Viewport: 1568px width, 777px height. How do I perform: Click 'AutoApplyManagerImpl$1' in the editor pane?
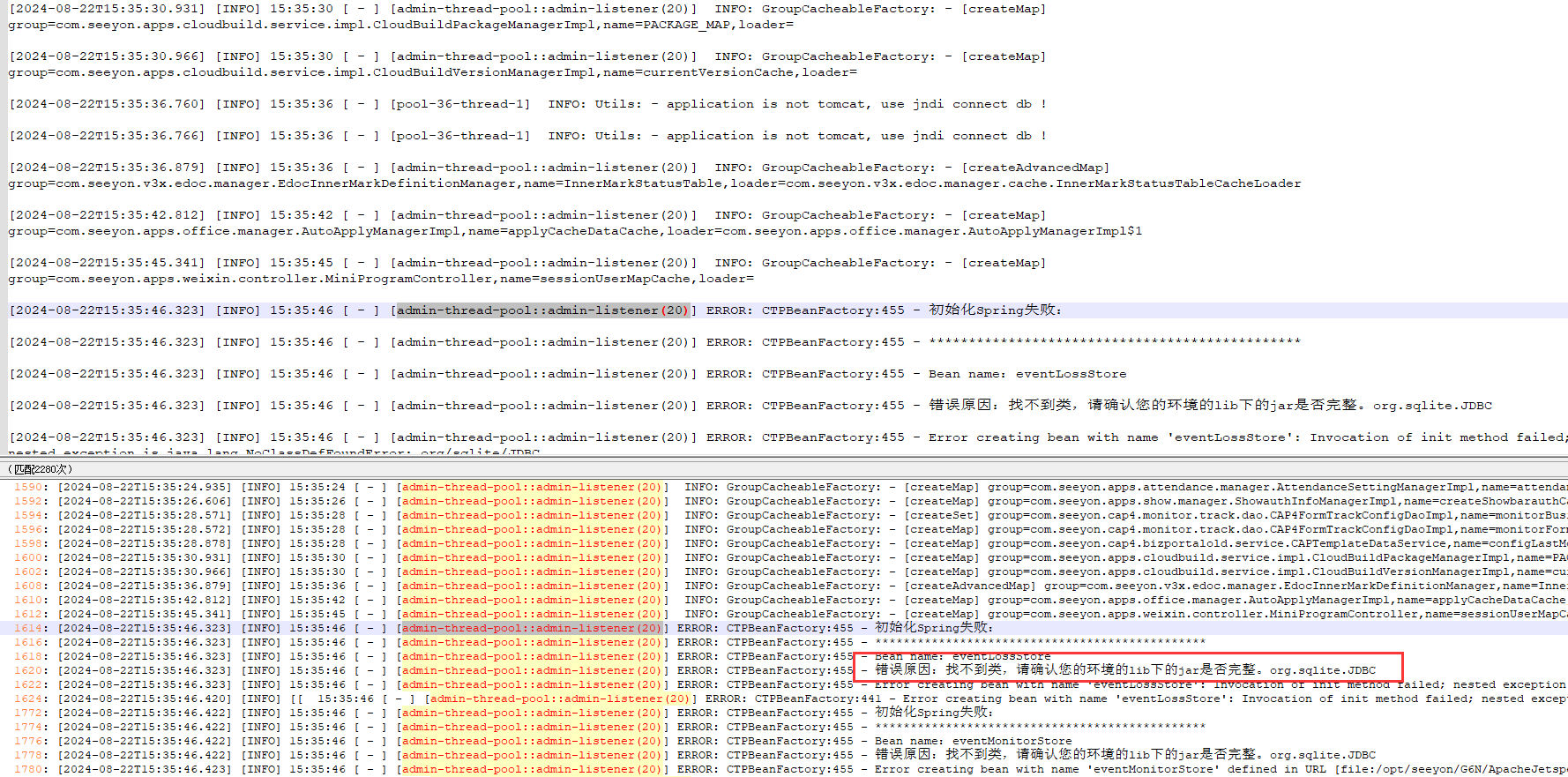1055,231
